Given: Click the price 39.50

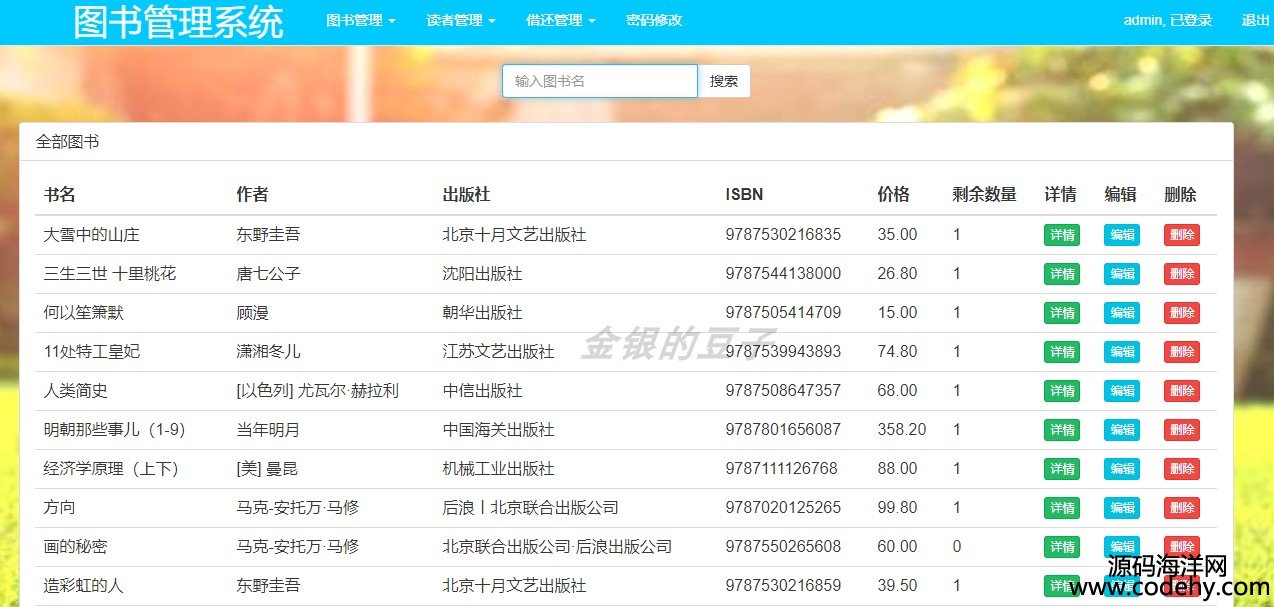Looking at the screenshot, I should (897, 586).
